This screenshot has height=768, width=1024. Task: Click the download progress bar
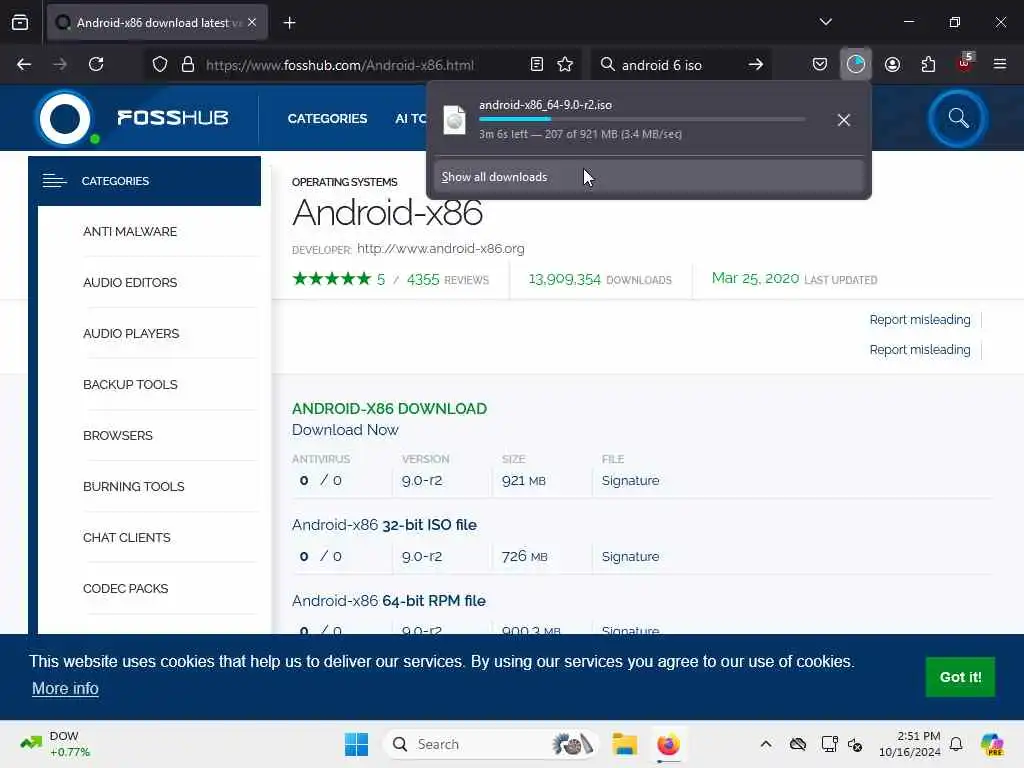[x=642, y=120]
